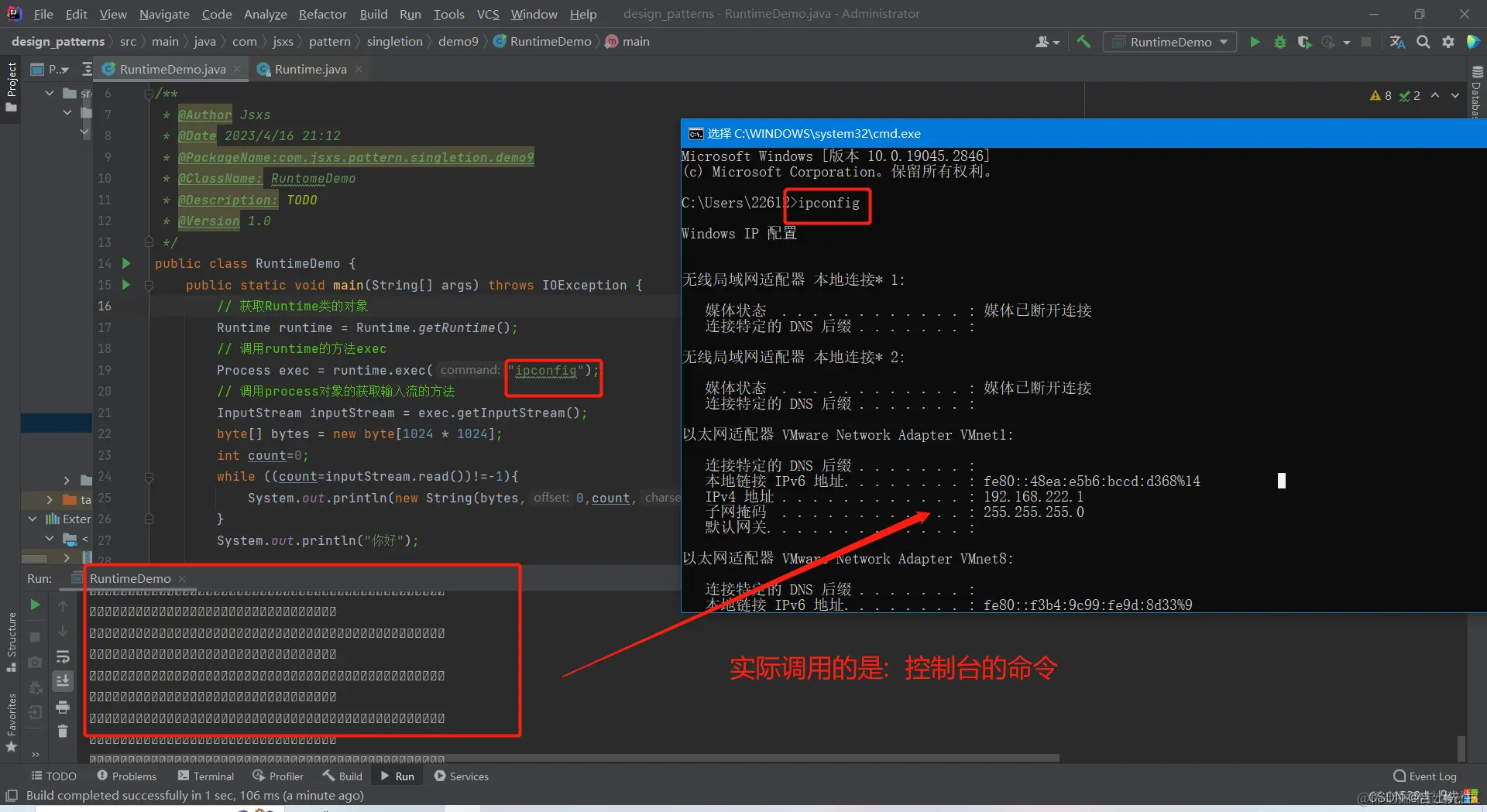Expand the target folder in the project tree
Screen dimensions: 1487x812
click(50, 500)
